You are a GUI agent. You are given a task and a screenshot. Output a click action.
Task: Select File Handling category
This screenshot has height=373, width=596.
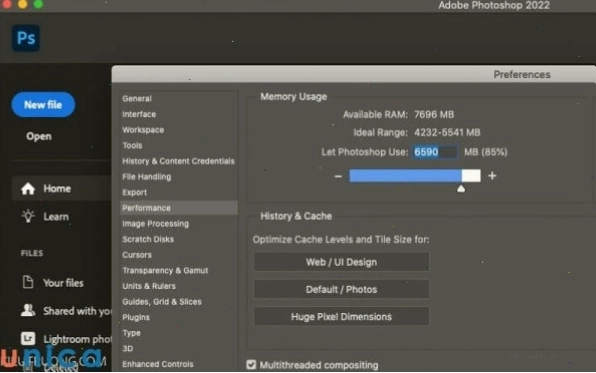pos(146,176)
